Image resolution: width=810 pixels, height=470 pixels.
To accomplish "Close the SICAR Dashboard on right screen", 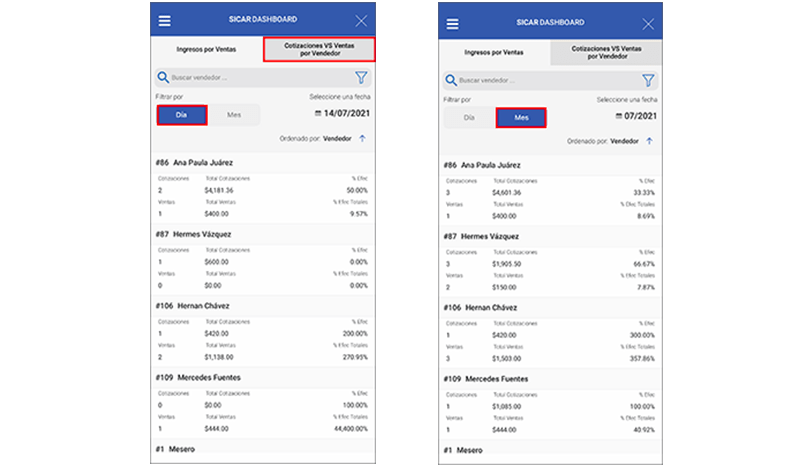I will click(648, 24).
